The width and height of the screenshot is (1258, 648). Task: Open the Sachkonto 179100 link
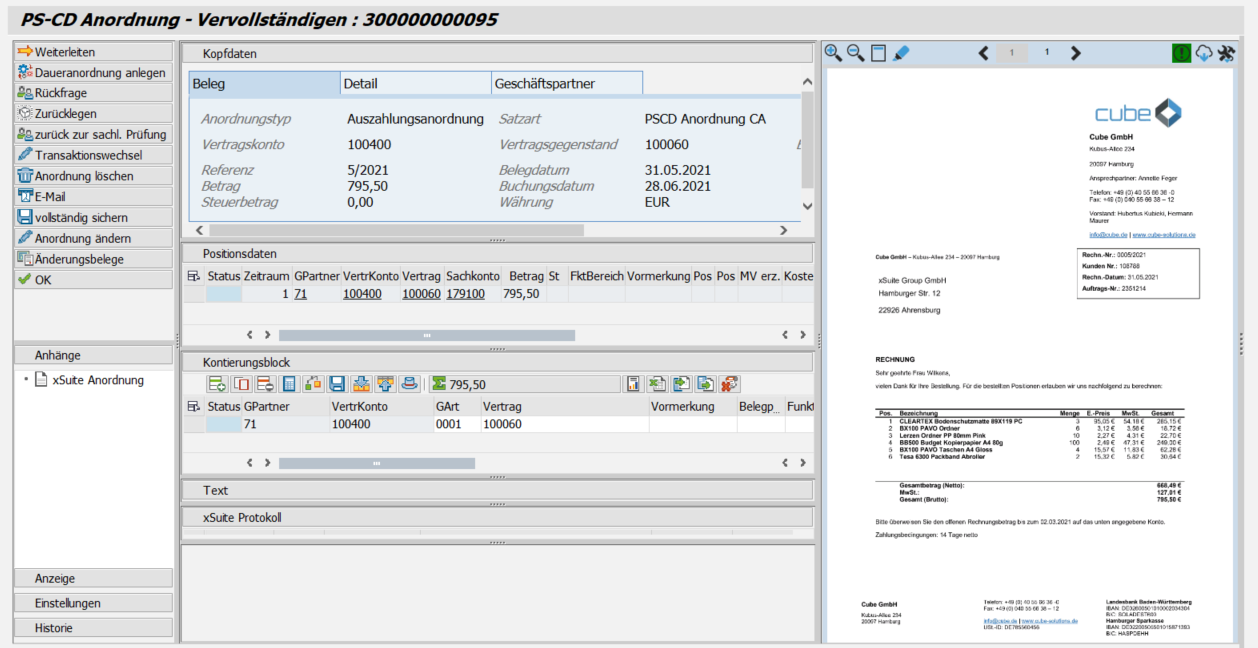click(465, 294)
